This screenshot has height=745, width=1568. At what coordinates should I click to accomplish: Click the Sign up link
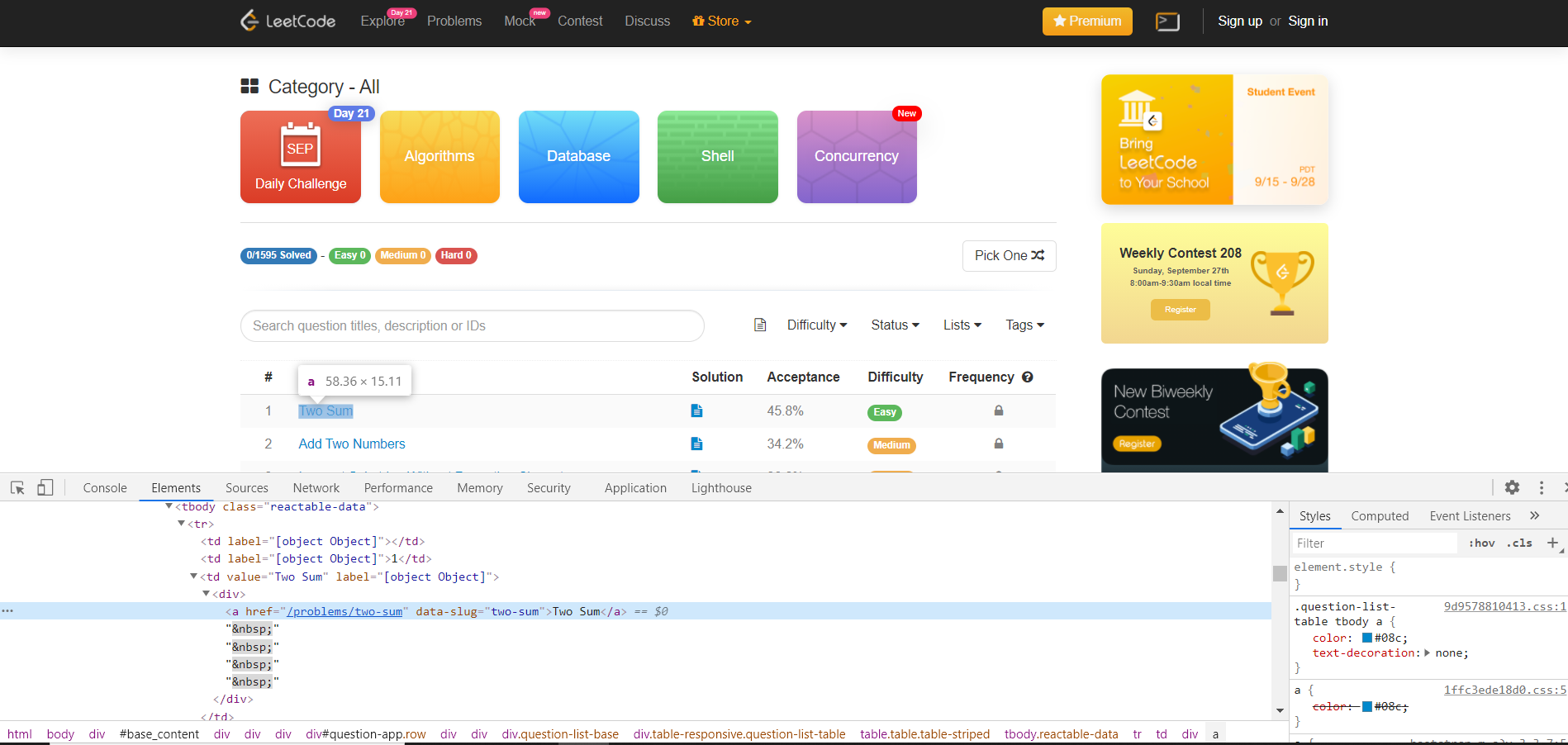click(x=1240, y=21)
